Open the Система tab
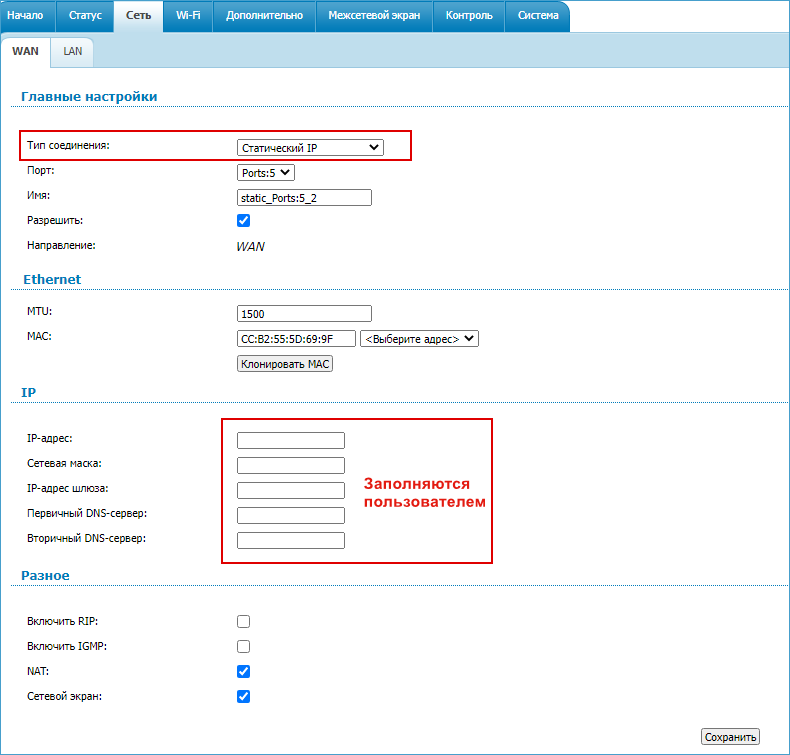Image resolution: width=790 pixels, height=755 pixels. pos(538,16)
